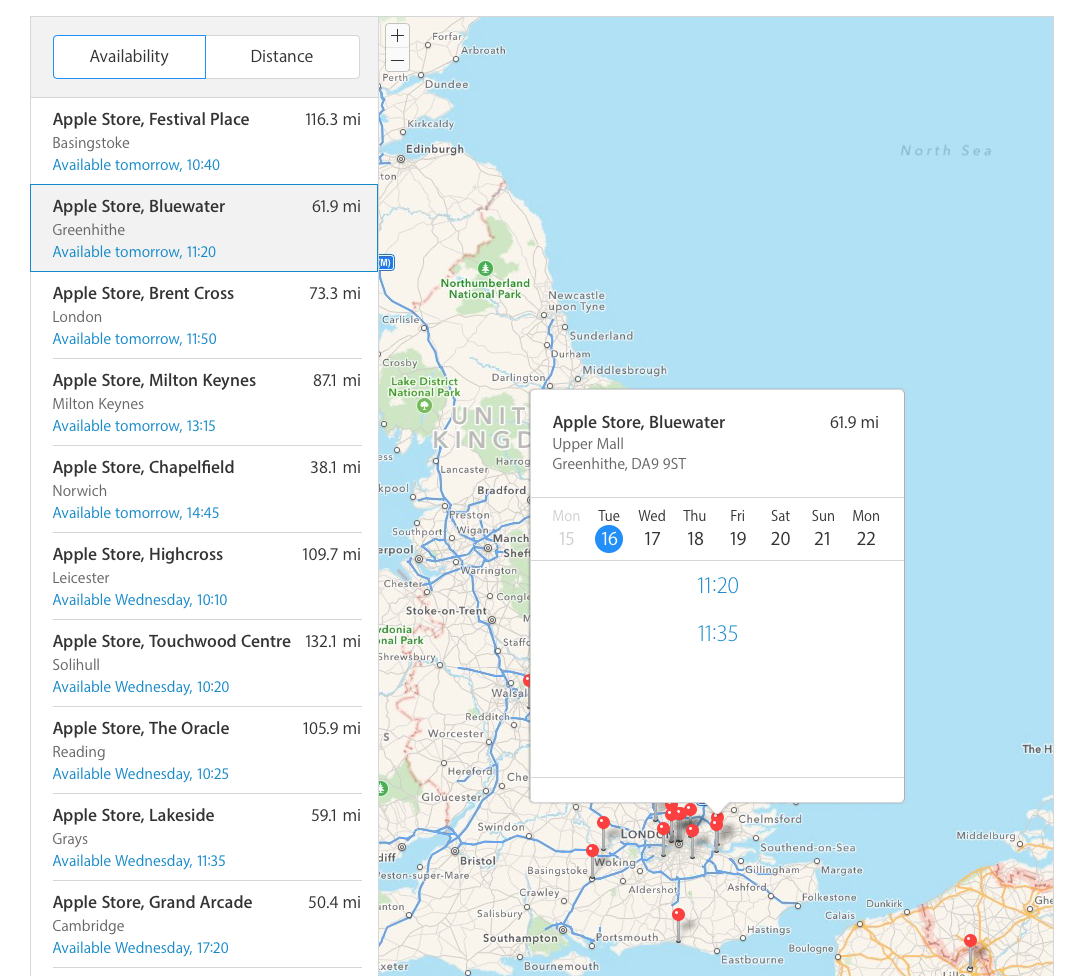Click the Lake District National Park icon
The height and width of the screenshot is (976, 1087).
click(x=425, y=406)
